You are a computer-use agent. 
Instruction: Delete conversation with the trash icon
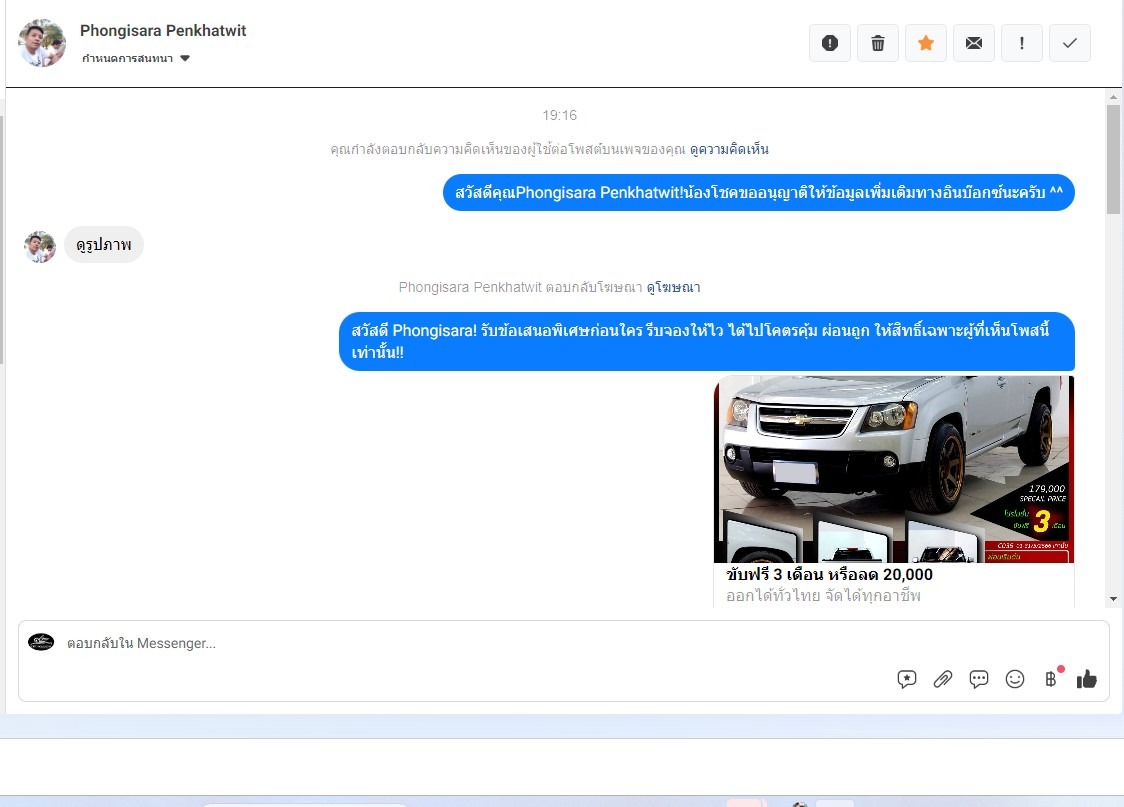(x=877, y=43)
